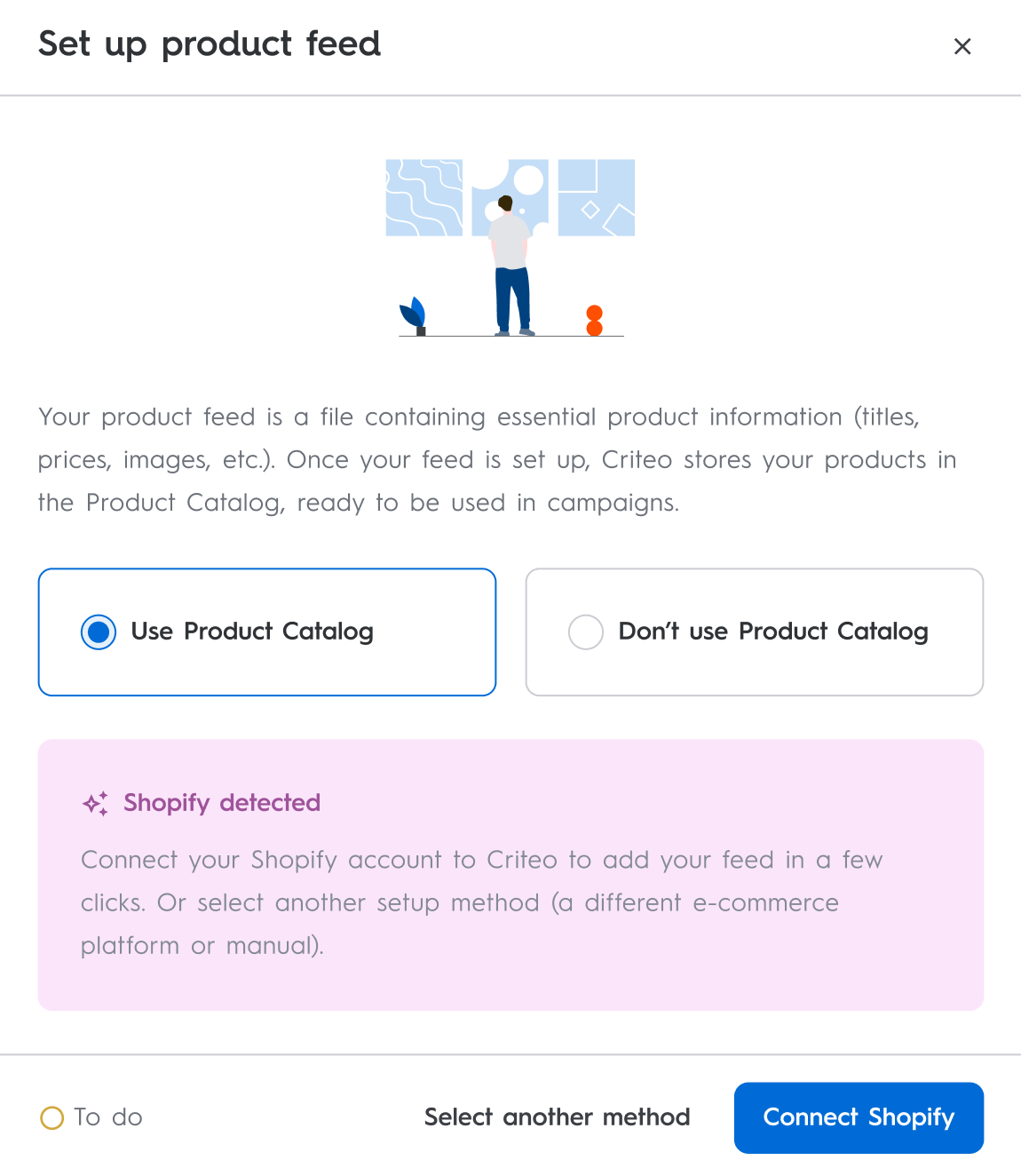Viewport: 1021px width, 1176px height.
Task: Click the orange figure in the illustration
Action: click(595, 321)
